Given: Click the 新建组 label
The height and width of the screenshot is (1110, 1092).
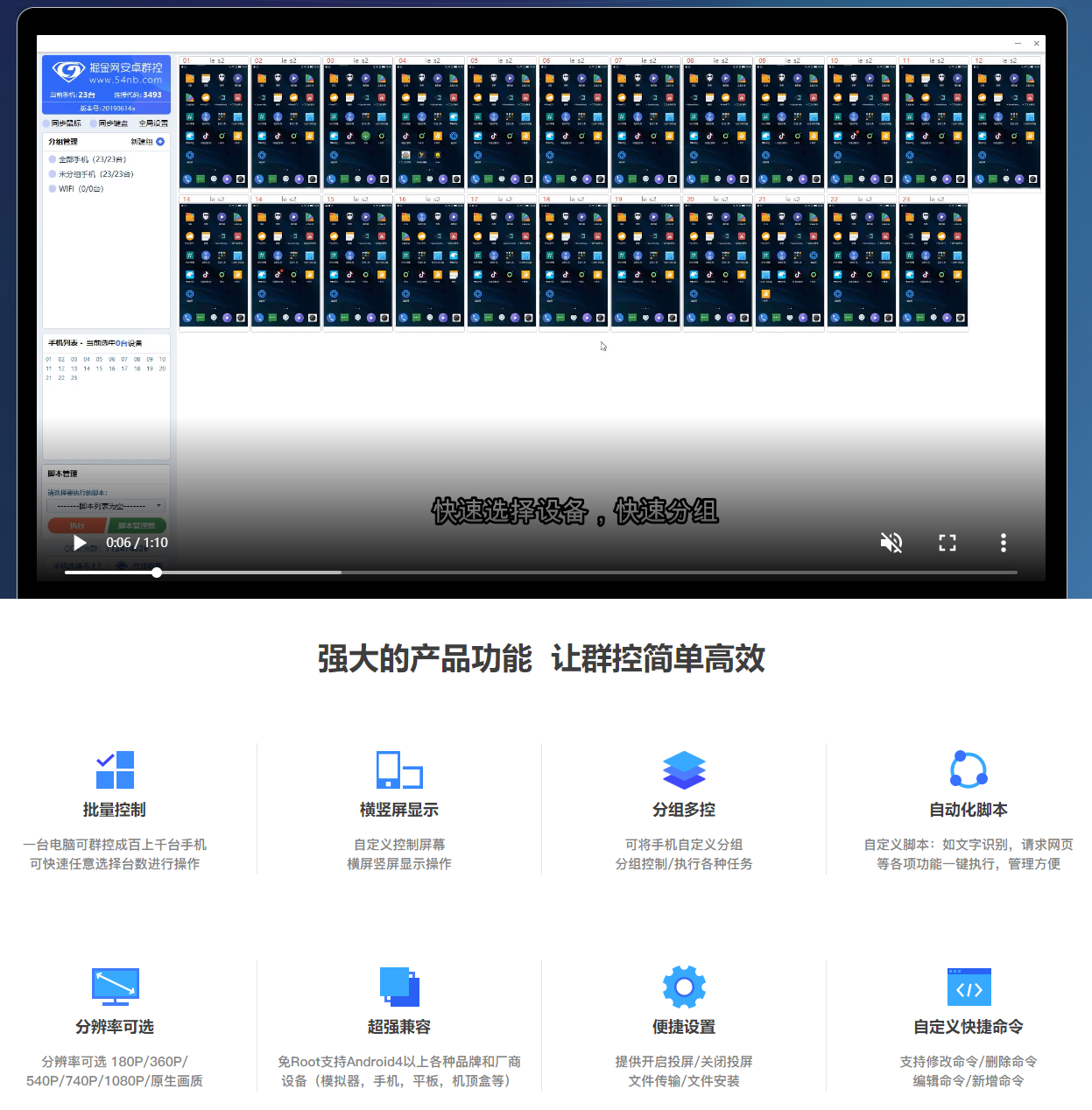Looking at the screenshot, I should (x=142, y=141).
